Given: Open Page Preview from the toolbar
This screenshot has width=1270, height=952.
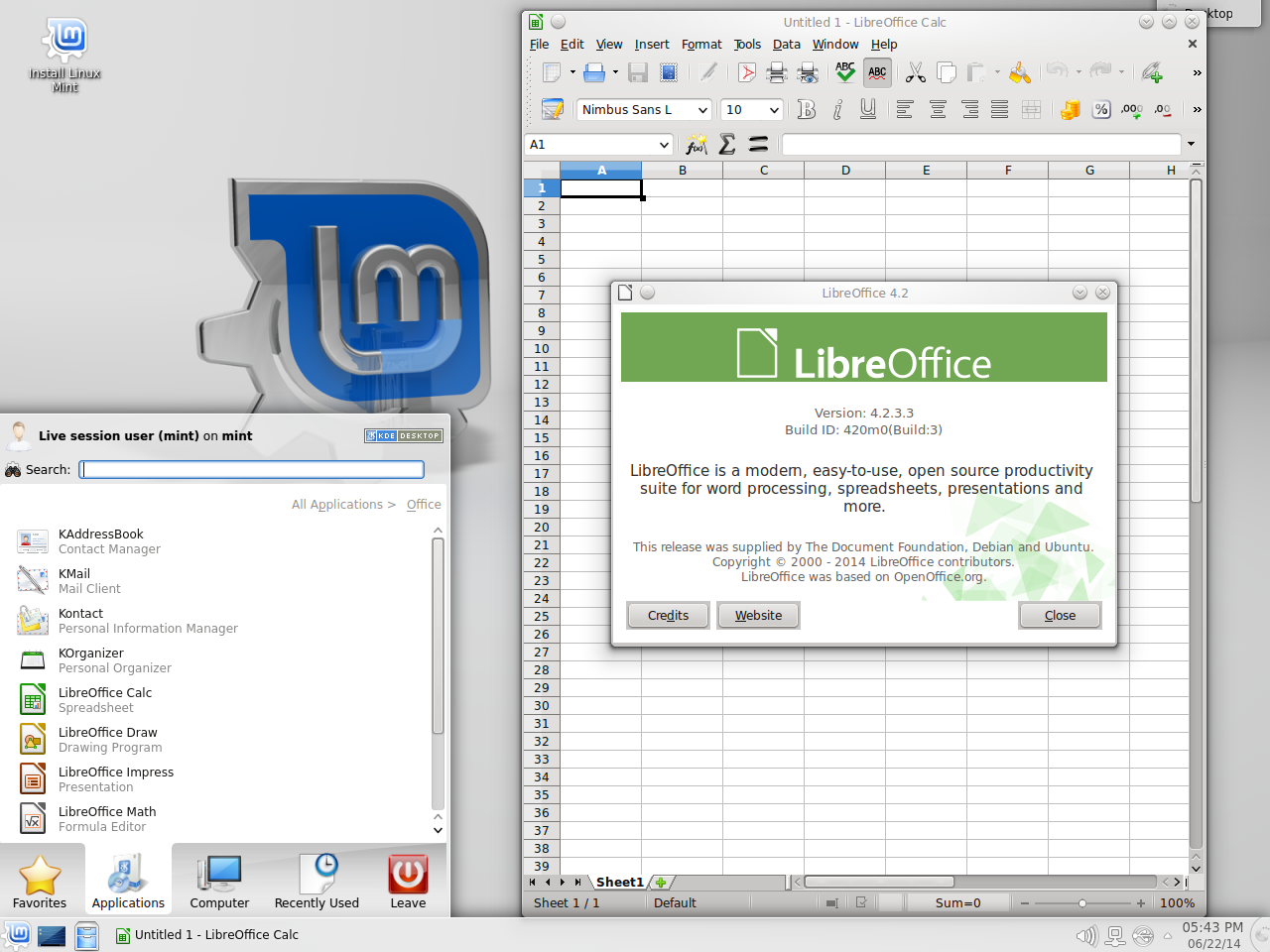Looking at the screenshot, I should [808, 72].
